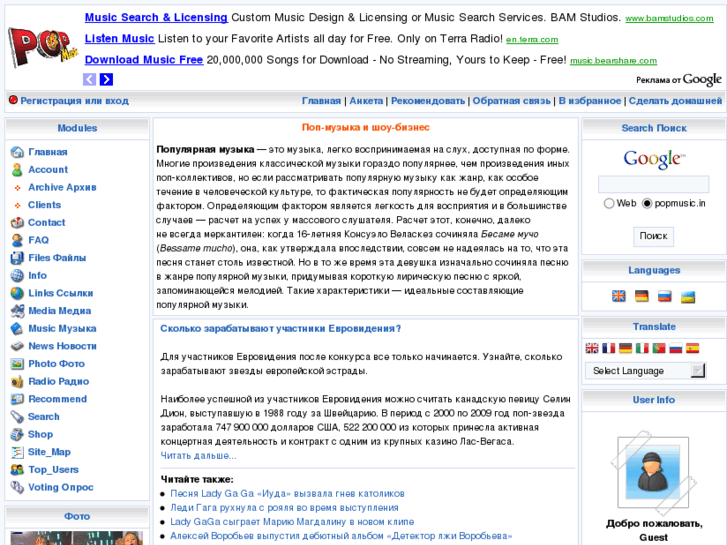This screenshot has height=545, width=727.
Task: Click the Russian flag under Languages
Action: tap(665, 296)
